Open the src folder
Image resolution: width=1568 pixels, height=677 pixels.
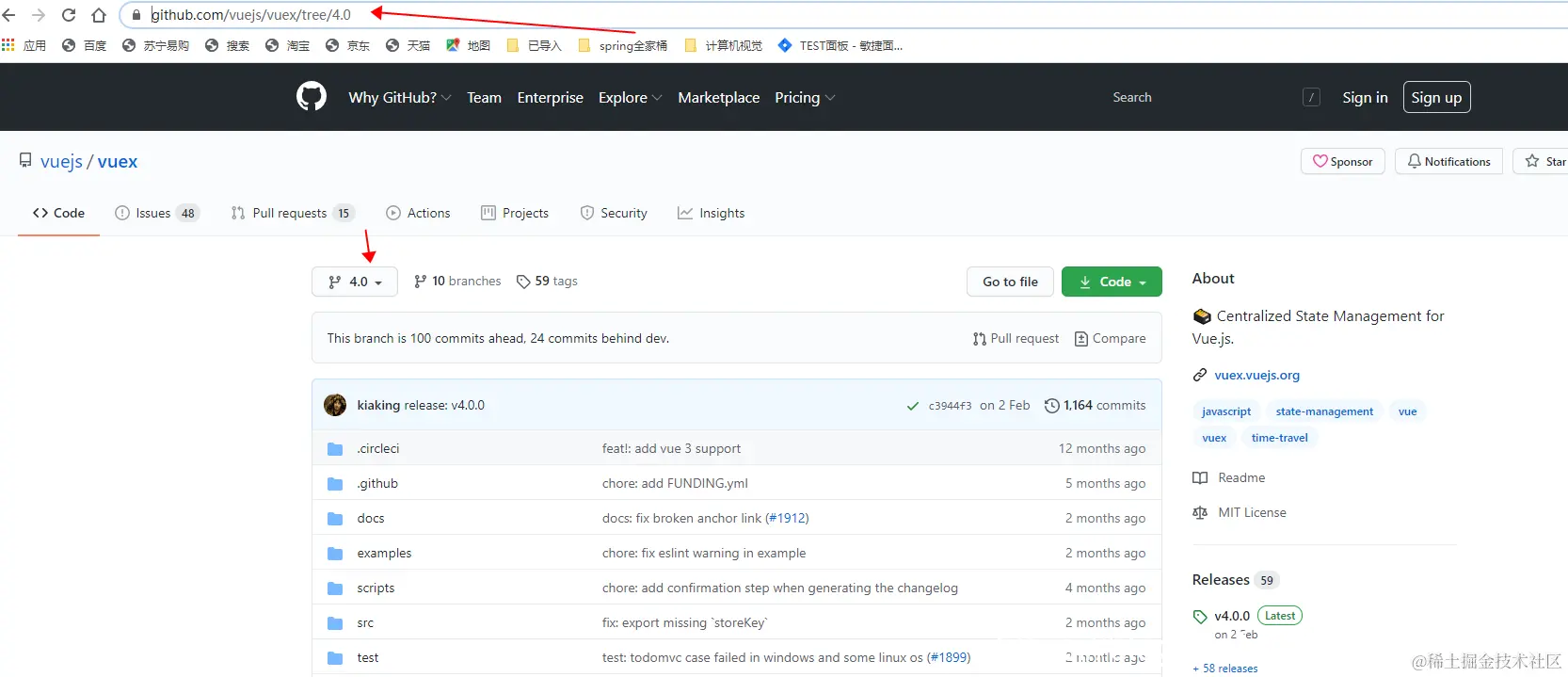coord(365,623)
